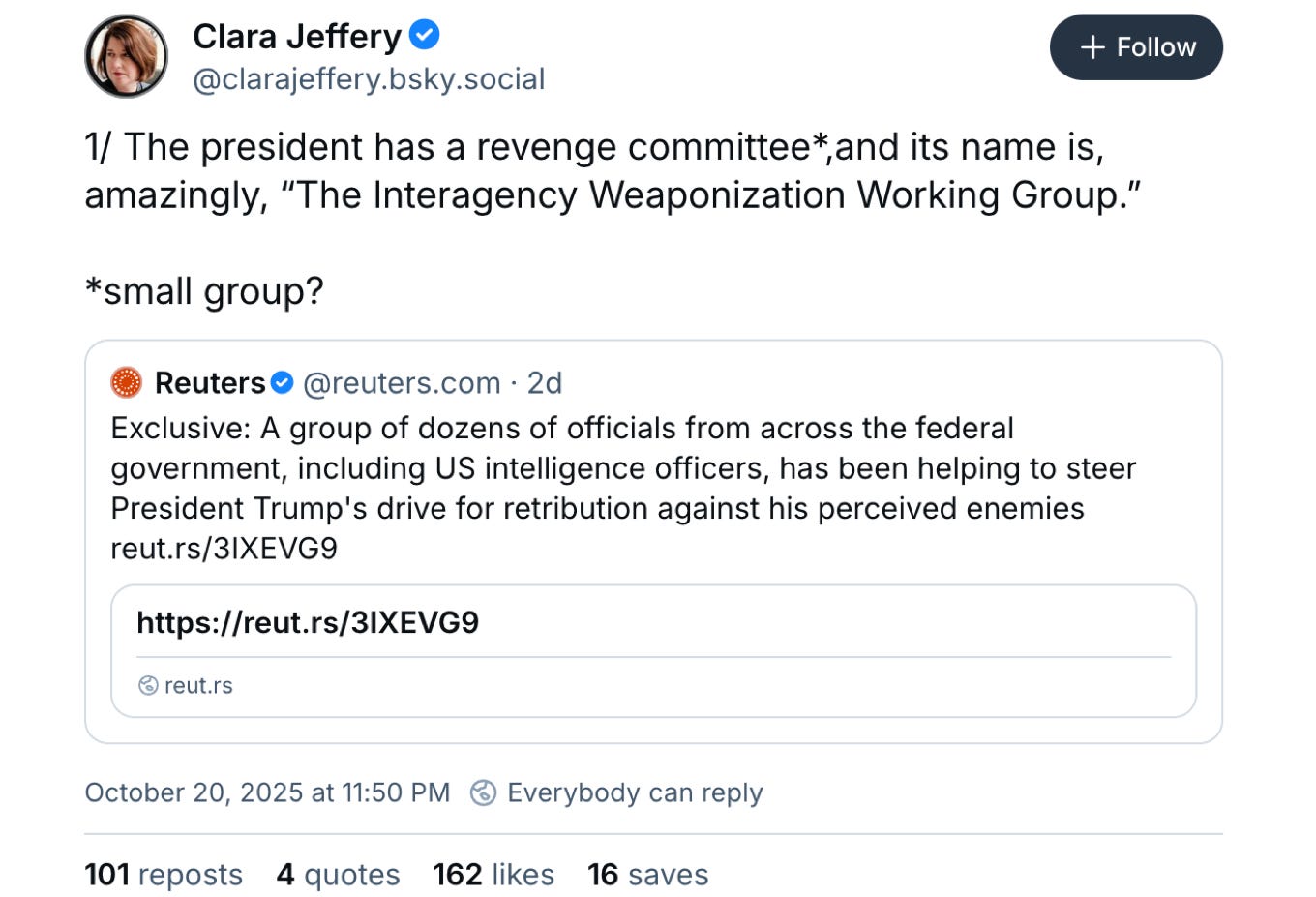Image resolution: width=1316 pixels, height=897 pixels.
Task: Open the @reuters.com handle
Action: [x=402, y=383]
